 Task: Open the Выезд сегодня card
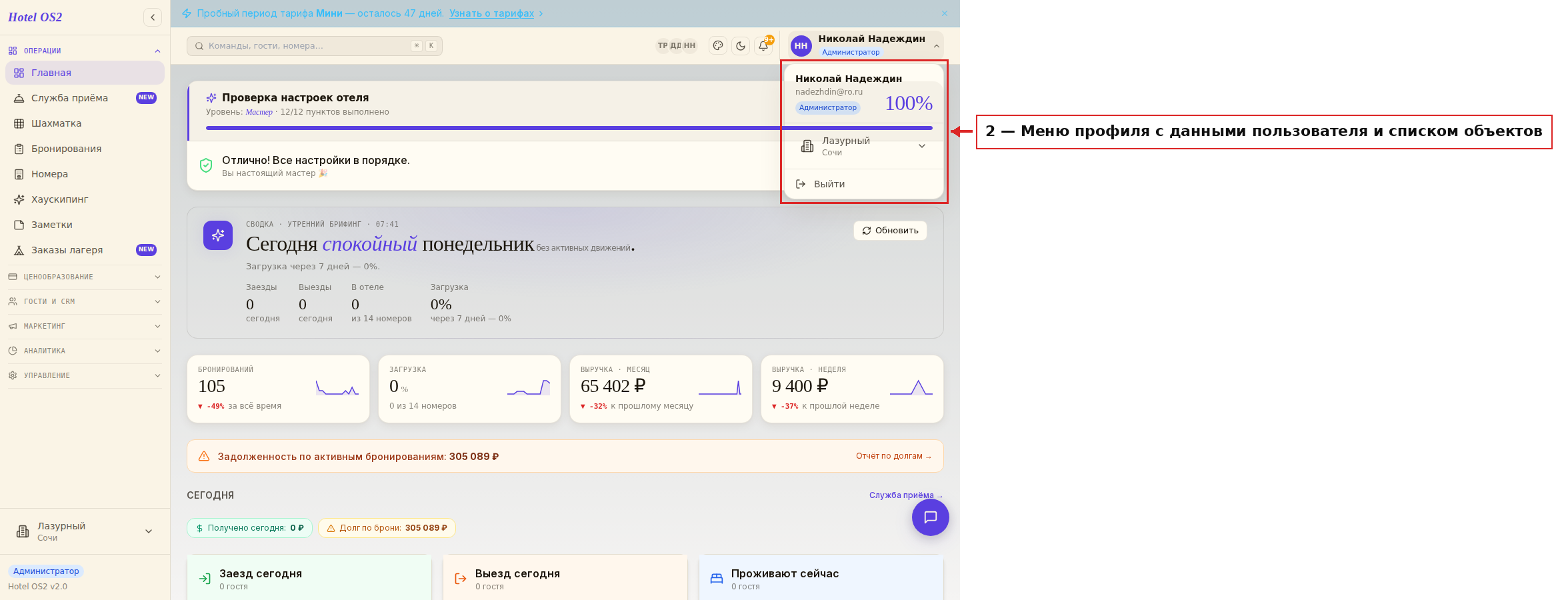tap(565, 578)
